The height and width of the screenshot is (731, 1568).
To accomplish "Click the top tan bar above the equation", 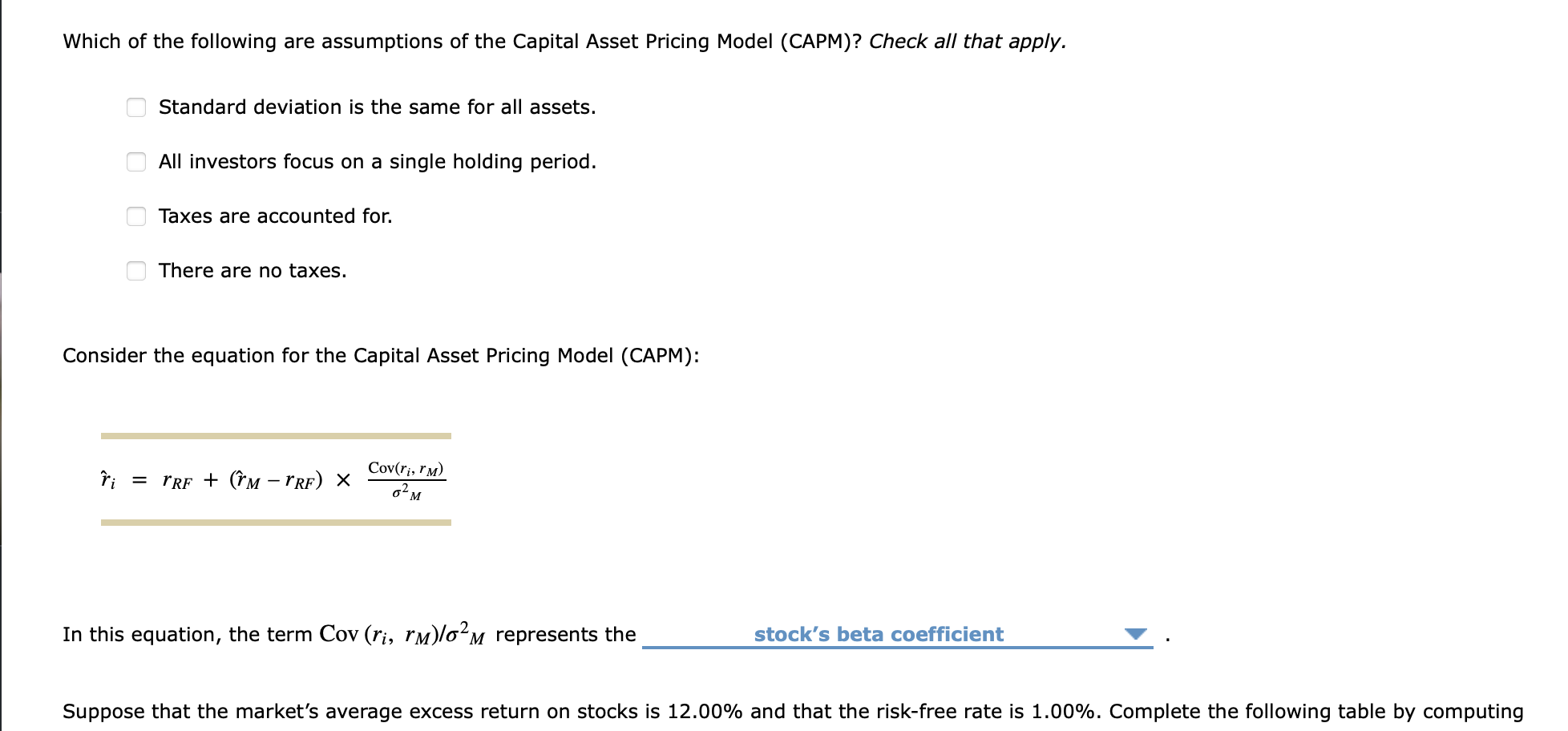I will click(x=277, y=435).
